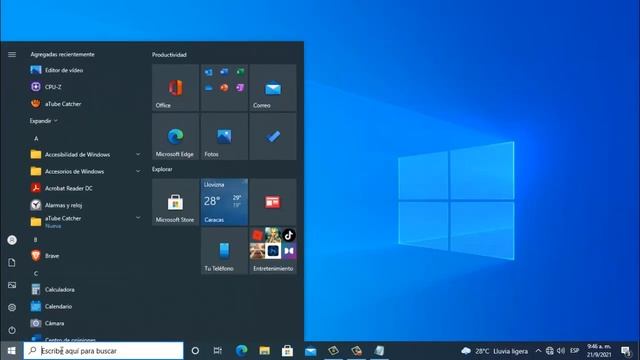Click the Cortana circle on the taskbar
The image size is (640, 360).
coord(195,351)
